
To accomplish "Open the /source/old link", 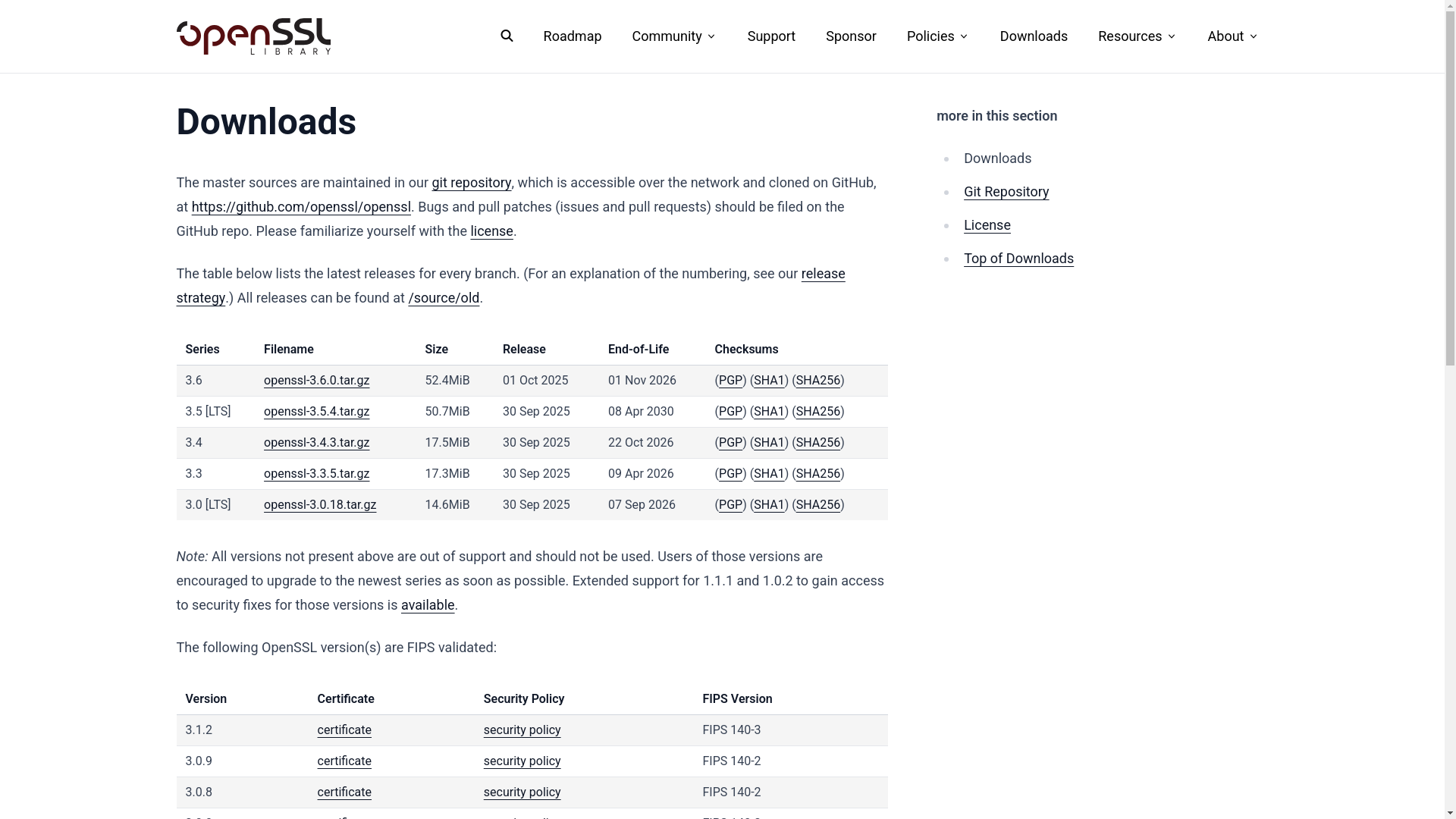I will coord(444,298).
